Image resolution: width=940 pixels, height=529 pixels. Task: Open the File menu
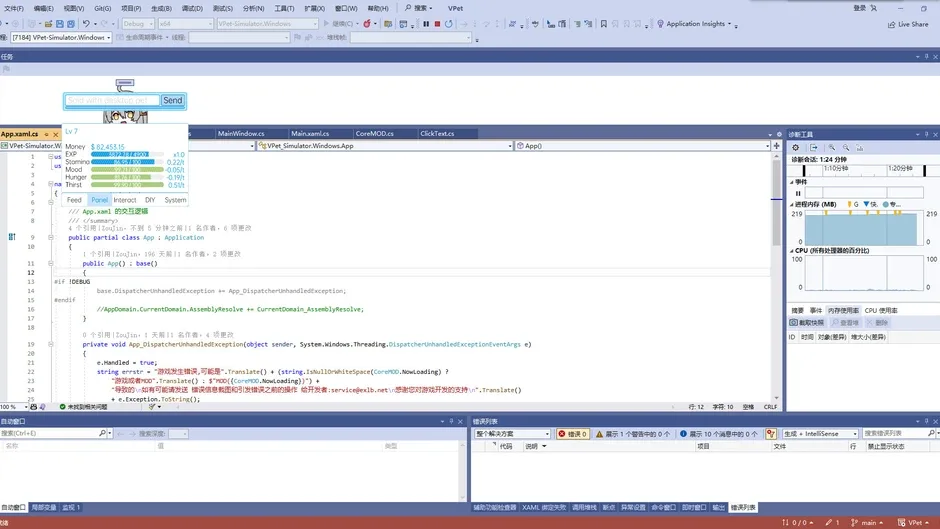click(x=14, y=8)
